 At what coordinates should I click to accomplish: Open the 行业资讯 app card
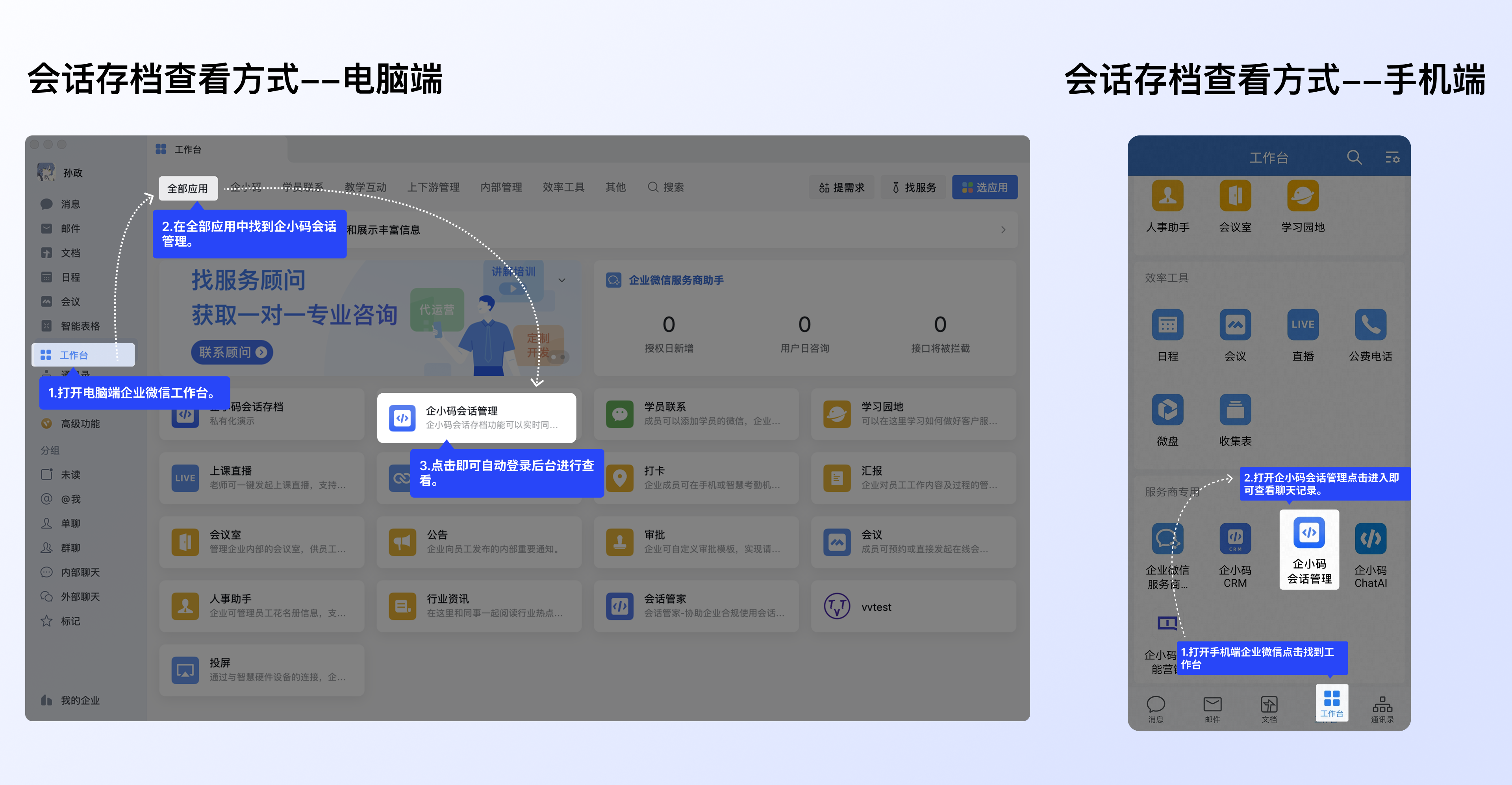479,605
